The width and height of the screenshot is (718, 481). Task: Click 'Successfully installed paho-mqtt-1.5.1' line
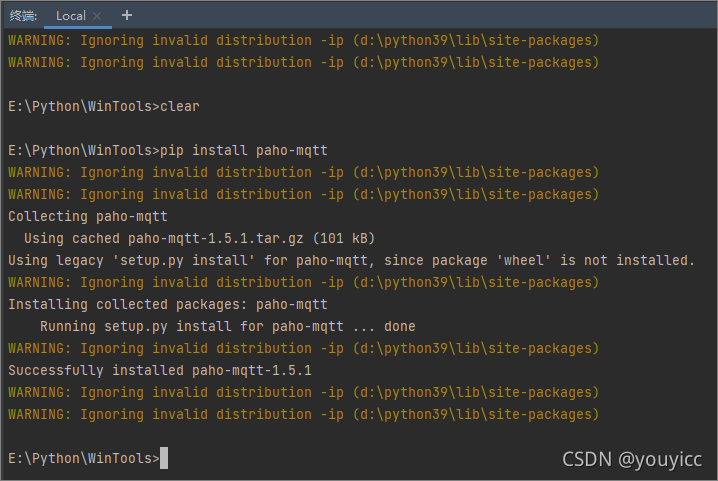[x=160, y=370]
